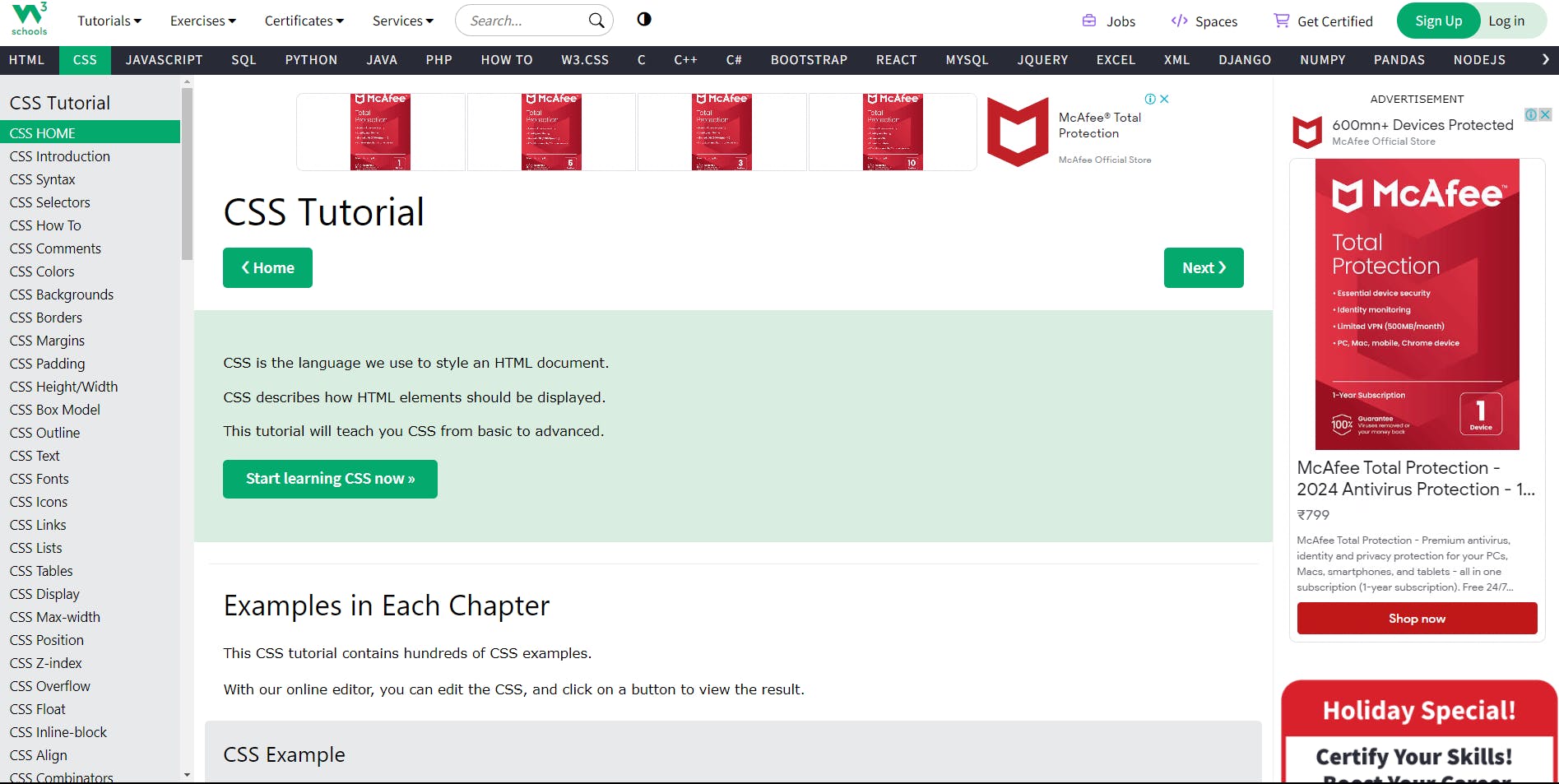Image resolution: width=1559 pixels, height=784 pixels.
Task: Click the 5-device McAfee product thumbnail
Action: tap(551, 132)
